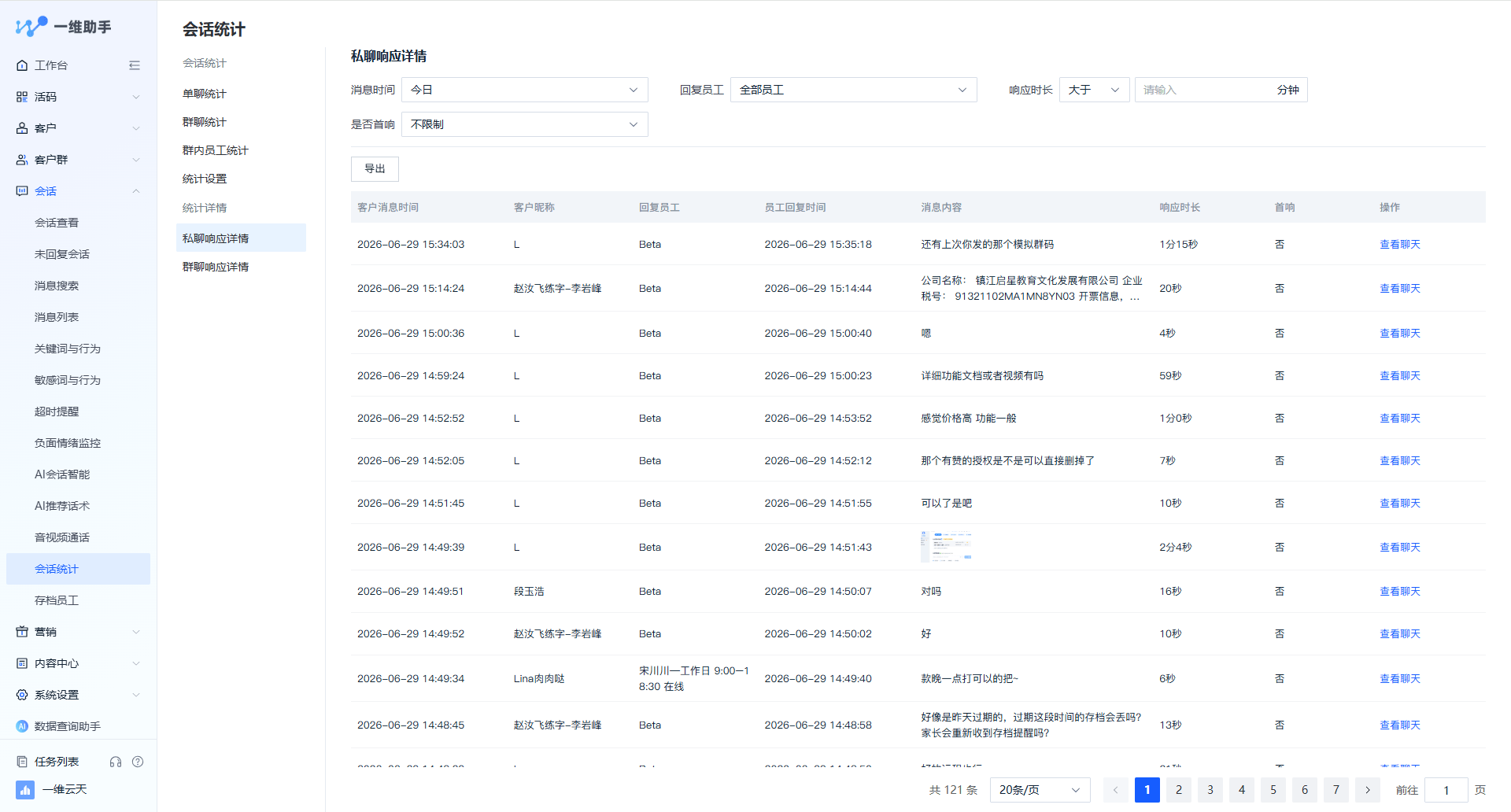Click the 客户 person icon
This screenshot has height=812, width=1511.
(x=22, y=128)
